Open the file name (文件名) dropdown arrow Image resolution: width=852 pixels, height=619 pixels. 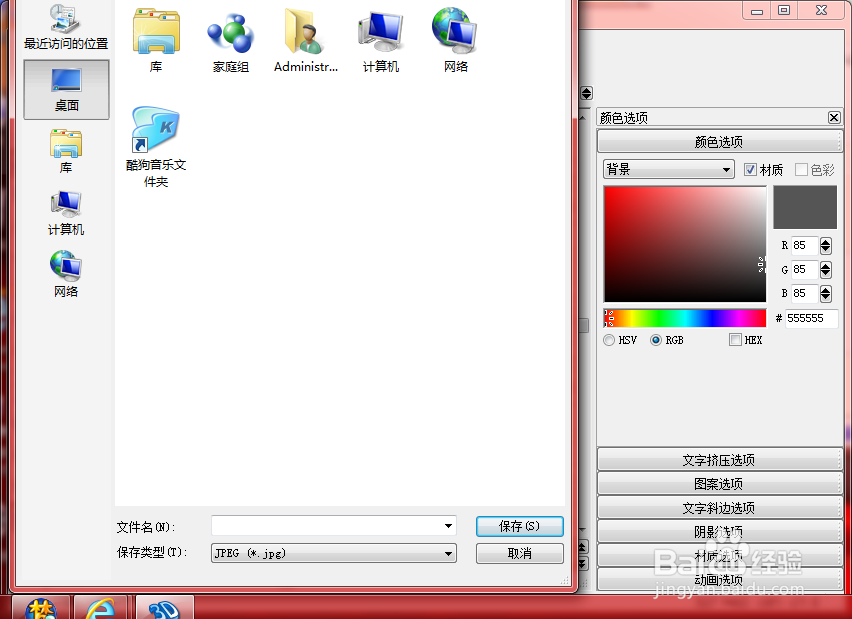pyautogui.click(x=448, y=526)
